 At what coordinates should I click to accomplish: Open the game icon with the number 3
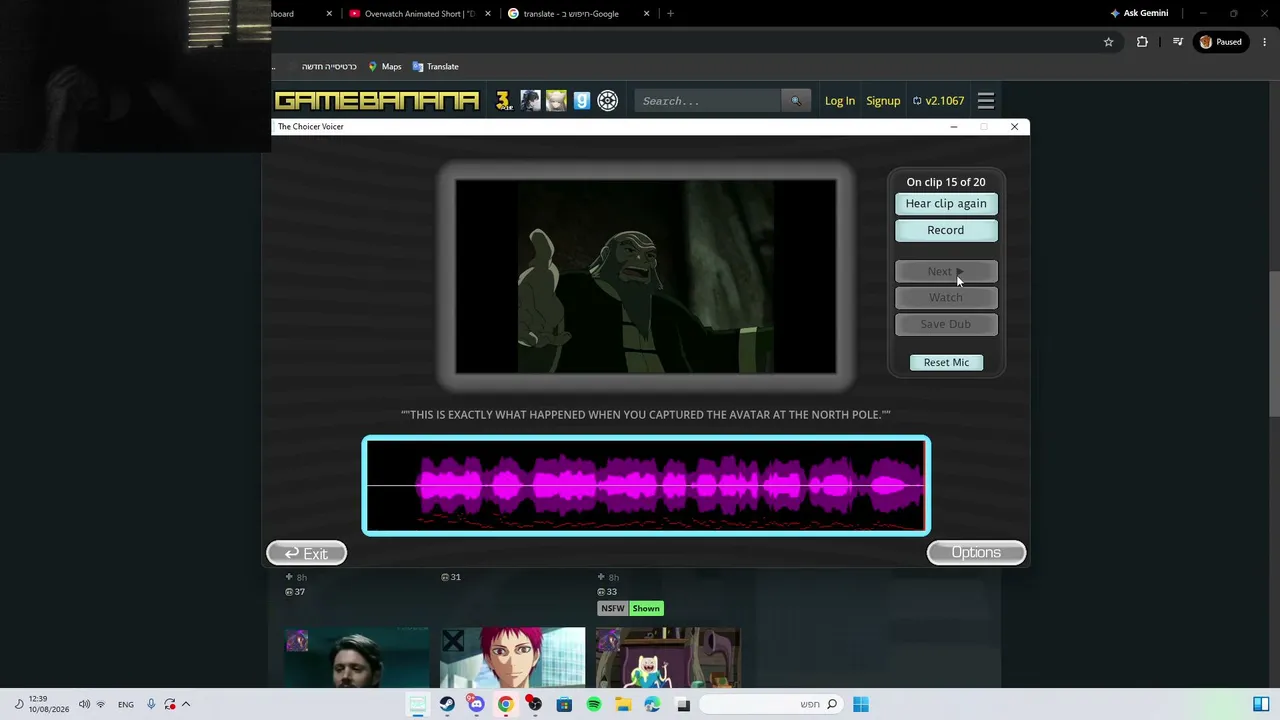(503, 101)
